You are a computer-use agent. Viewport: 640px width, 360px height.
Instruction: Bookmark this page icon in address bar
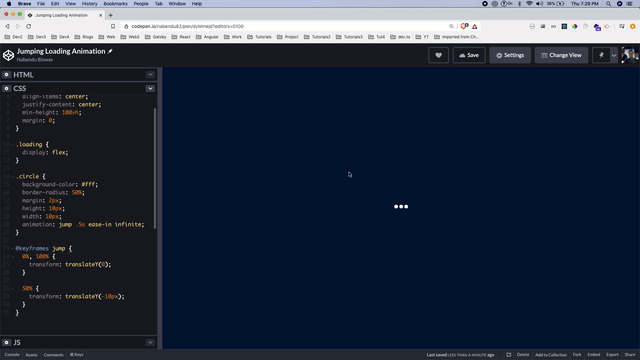[x=113, y=26]
